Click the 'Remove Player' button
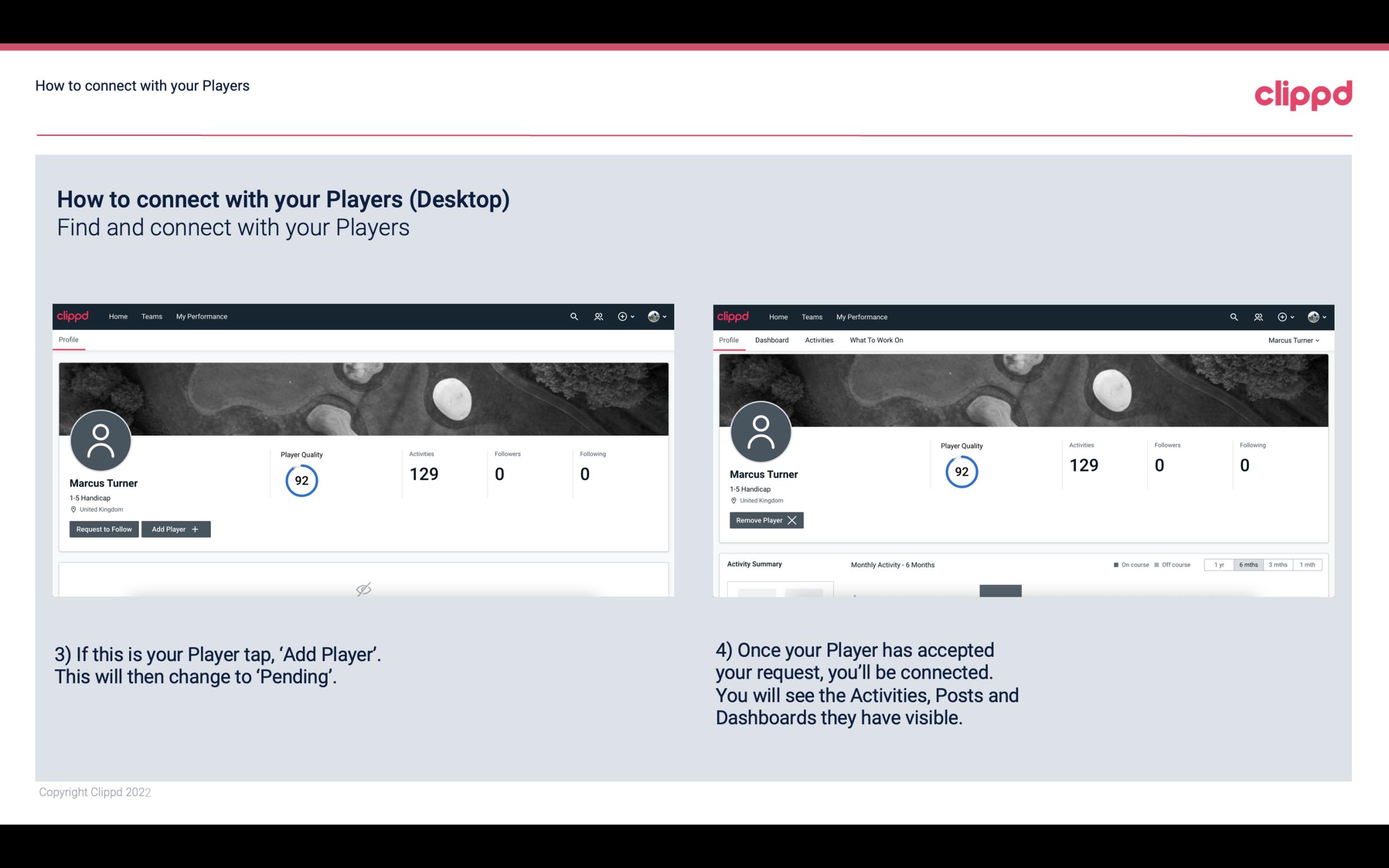This screenshot has height=868, width=1389. click(x=766, y=519)
